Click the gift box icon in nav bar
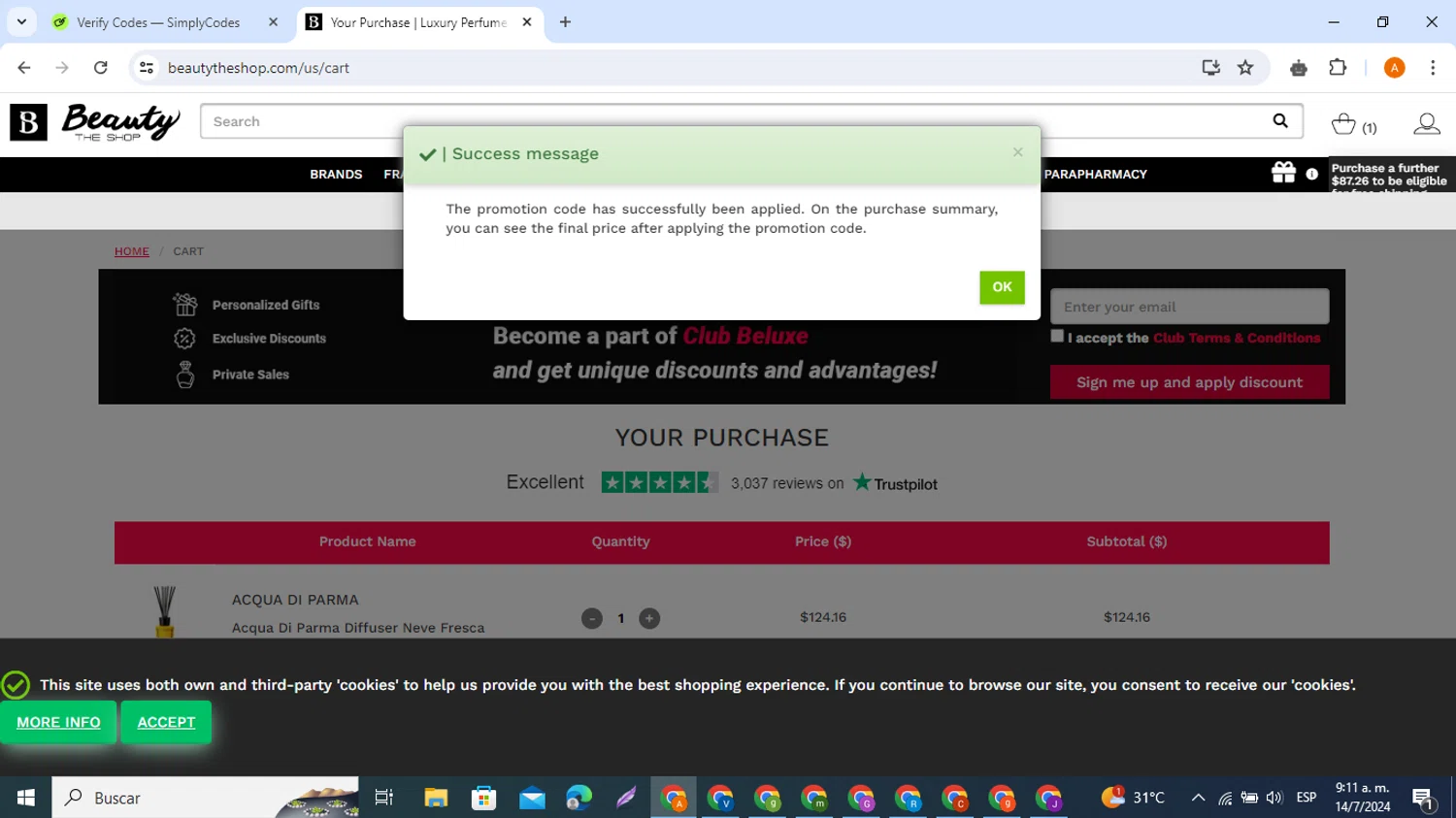Screen dimensions: 1456x818 1283,173
